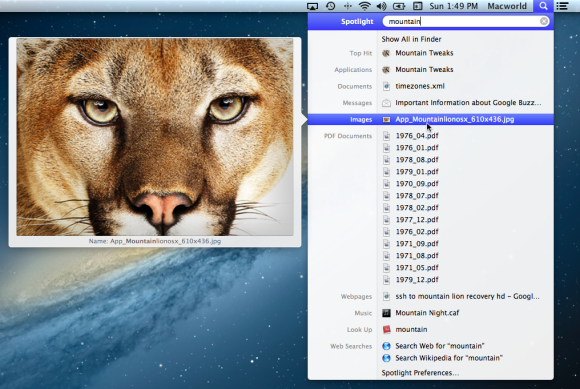Screen dimensions: 580x389
Task: Select Show All in Finder
Action: 411,39
